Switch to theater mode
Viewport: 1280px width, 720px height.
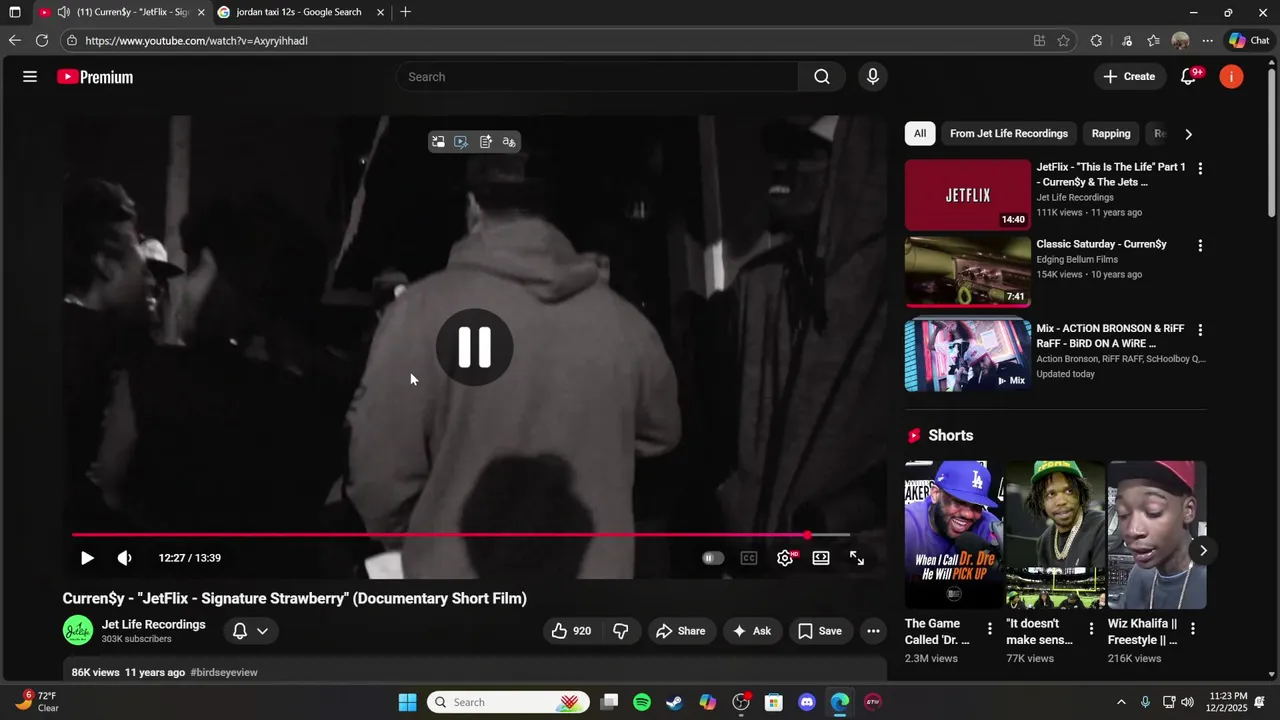point(821,558)
